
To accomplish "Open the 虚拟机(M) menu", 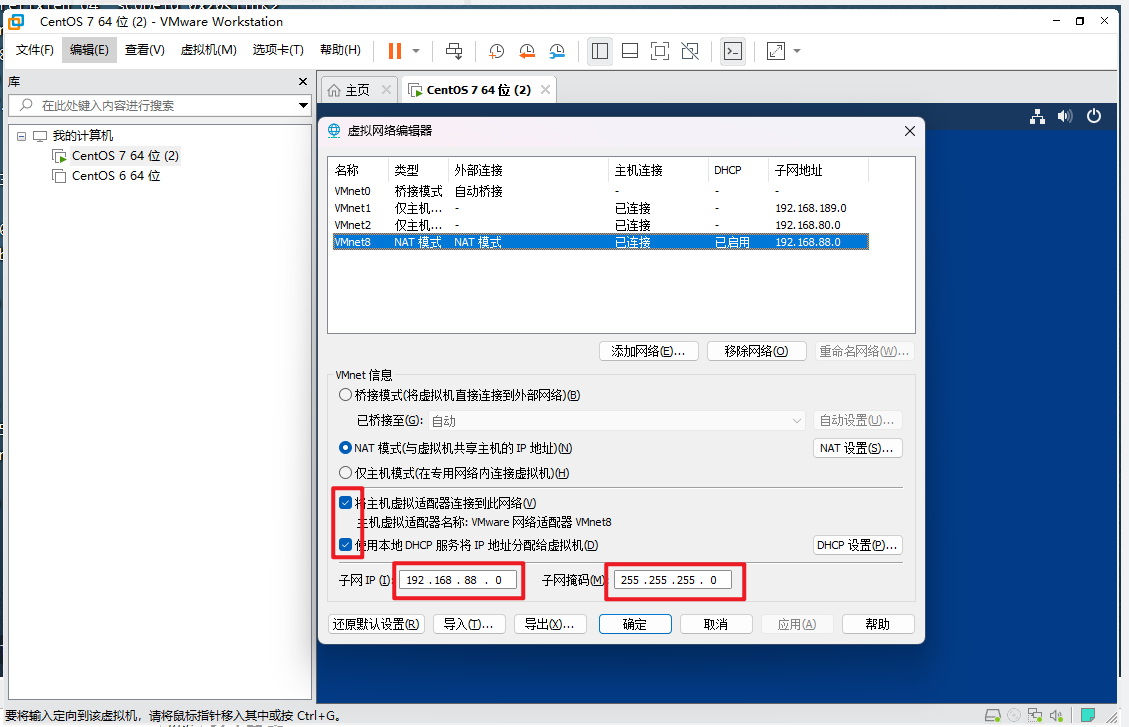I will (208, 50).
